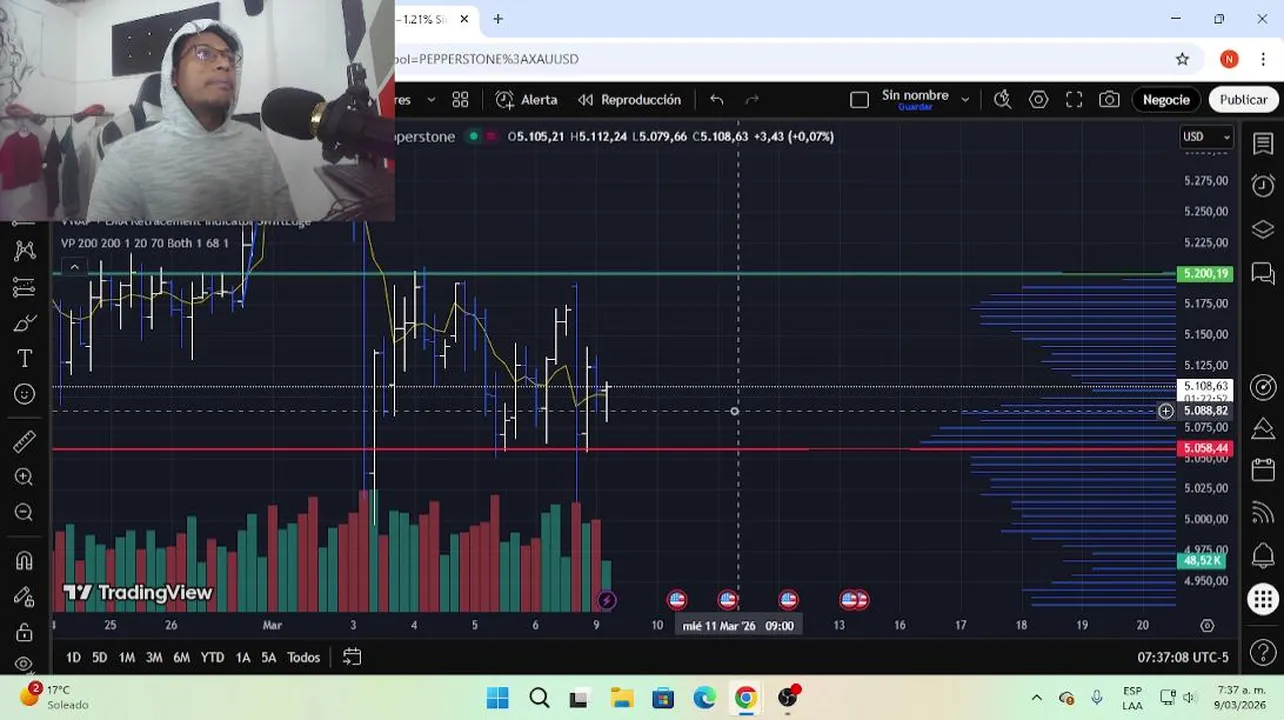Click the Zoom out magnifier tool
This screenshot has width=1284, height=720.
(25, 513)
